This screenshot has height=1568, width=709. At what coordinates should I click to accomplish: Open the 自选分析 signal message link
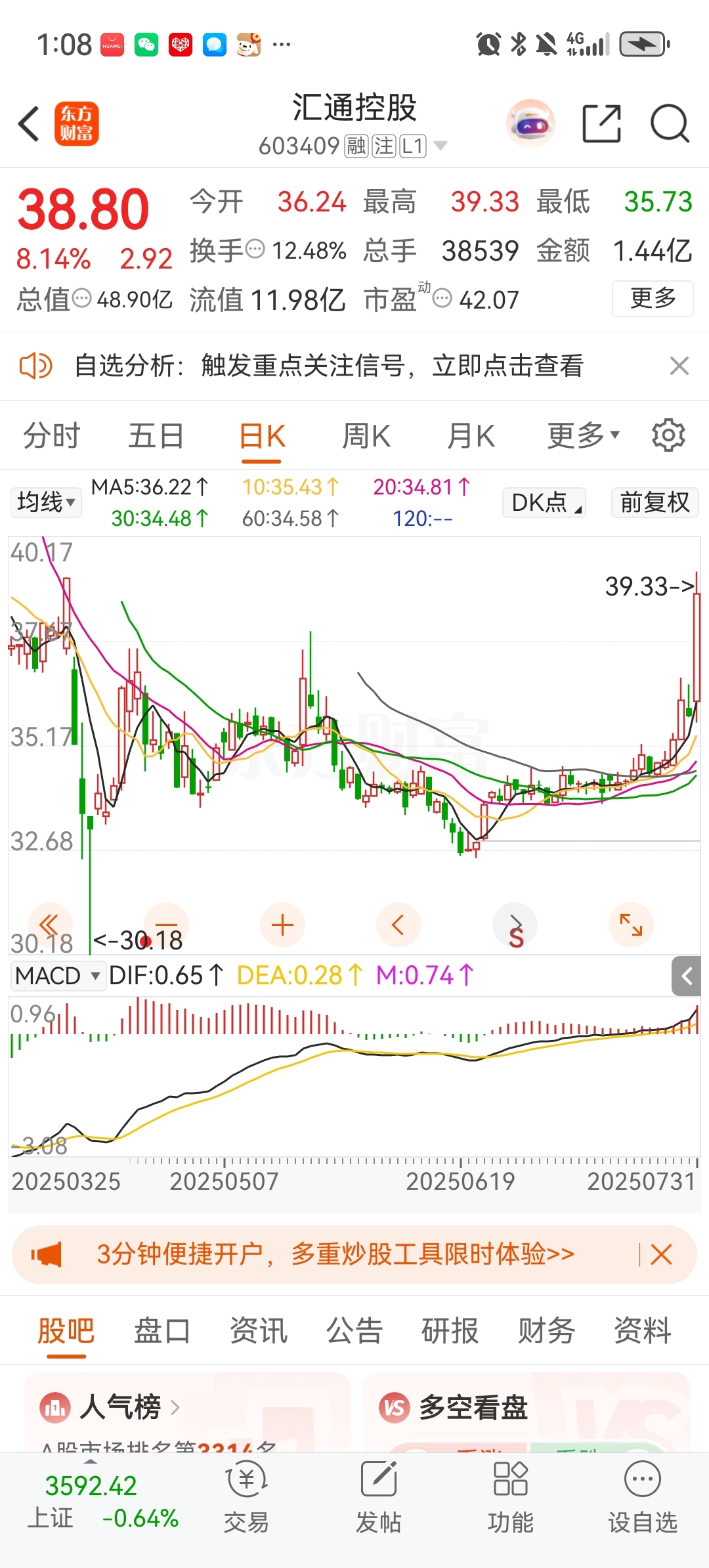[x=329, y=366]
